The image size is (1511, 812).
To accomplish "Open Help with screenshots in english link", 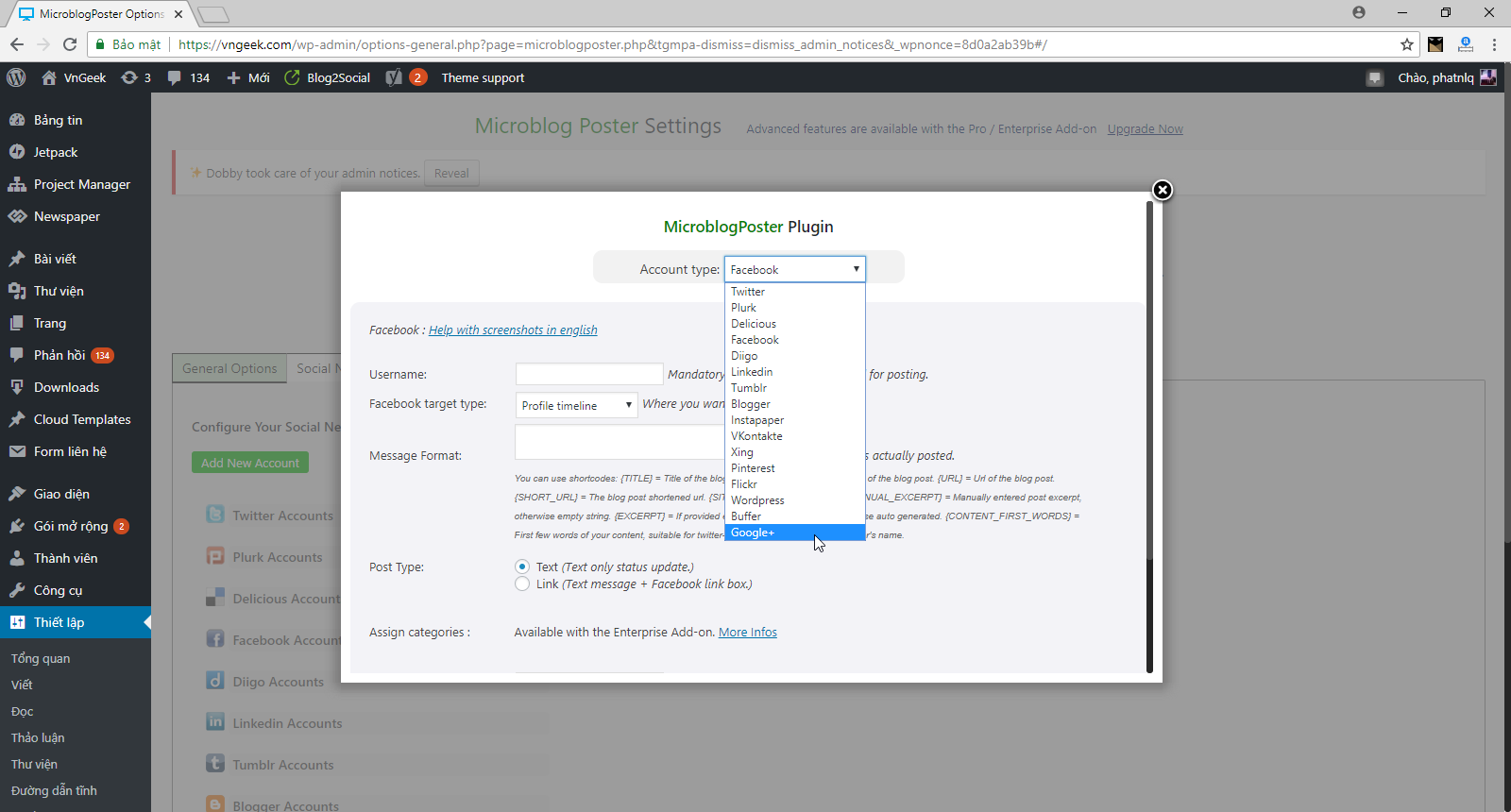I will [513, 330].
